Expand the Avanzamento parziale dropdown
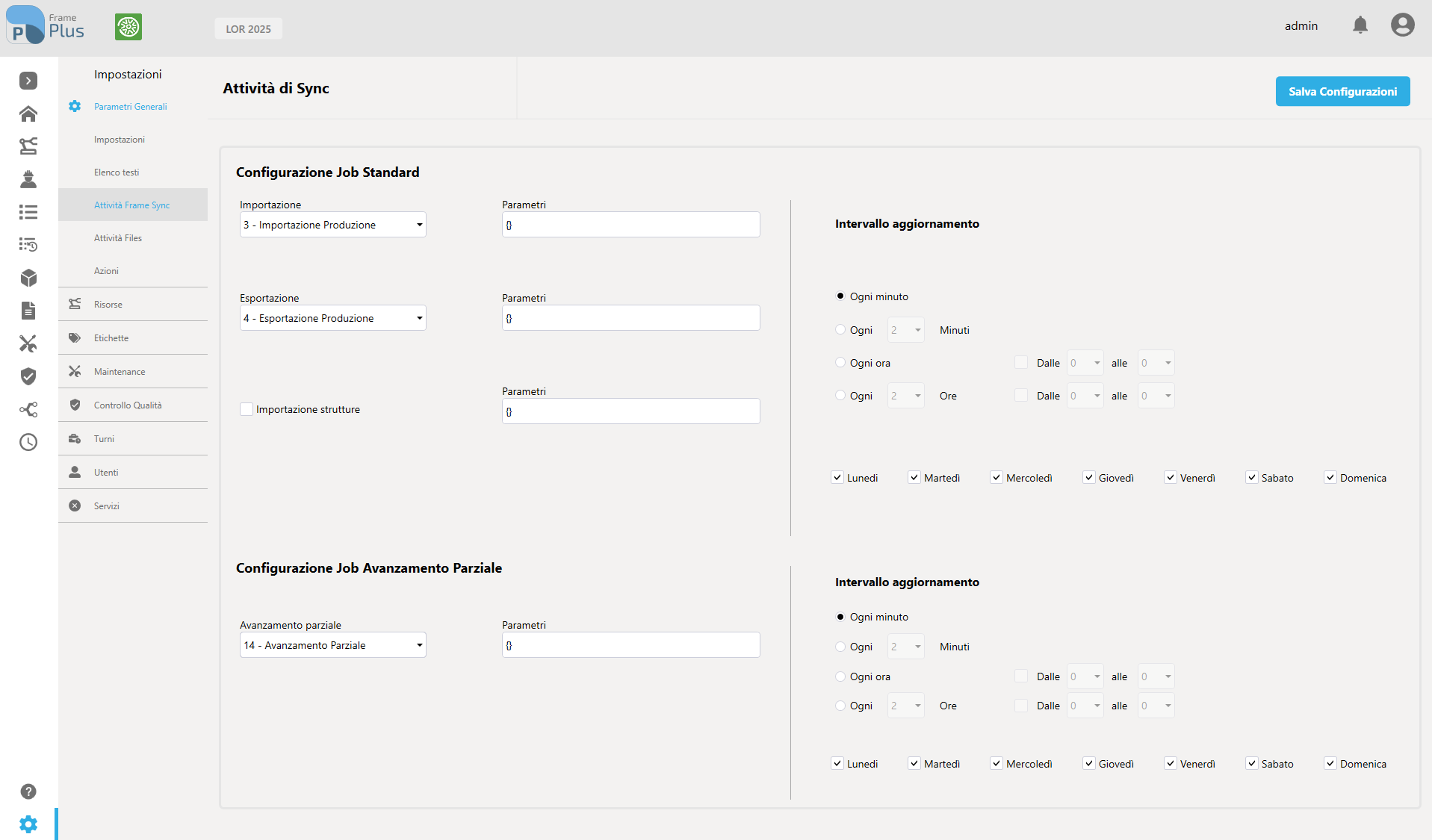 tap(333, 645)
